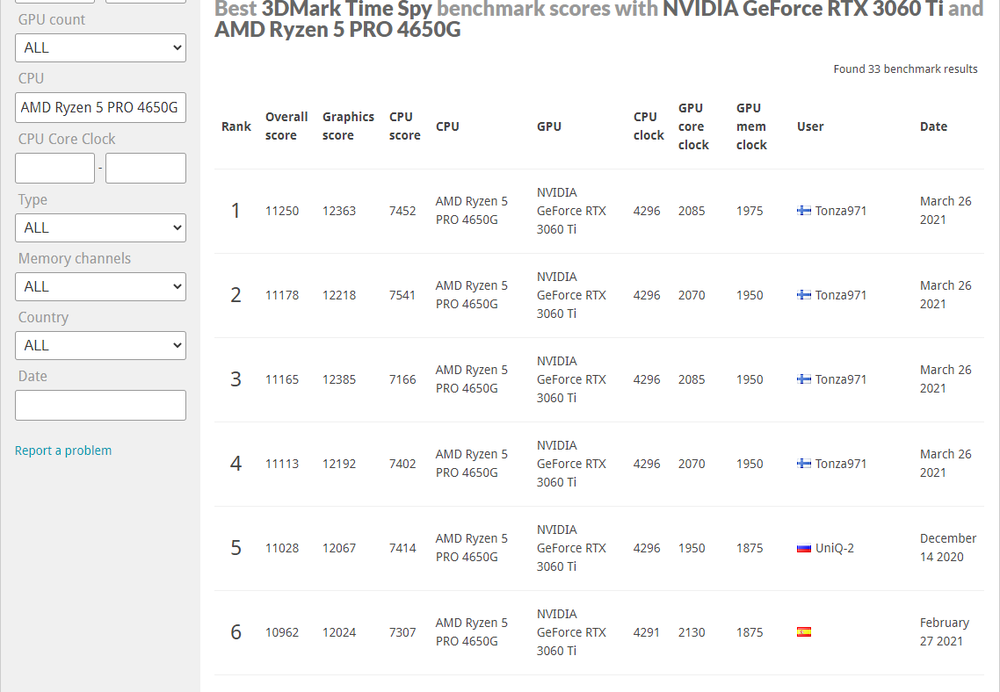This screenshot has width=1000, height=692.
Task: Click the Found 33 benchmark results text
Action: 906,69
